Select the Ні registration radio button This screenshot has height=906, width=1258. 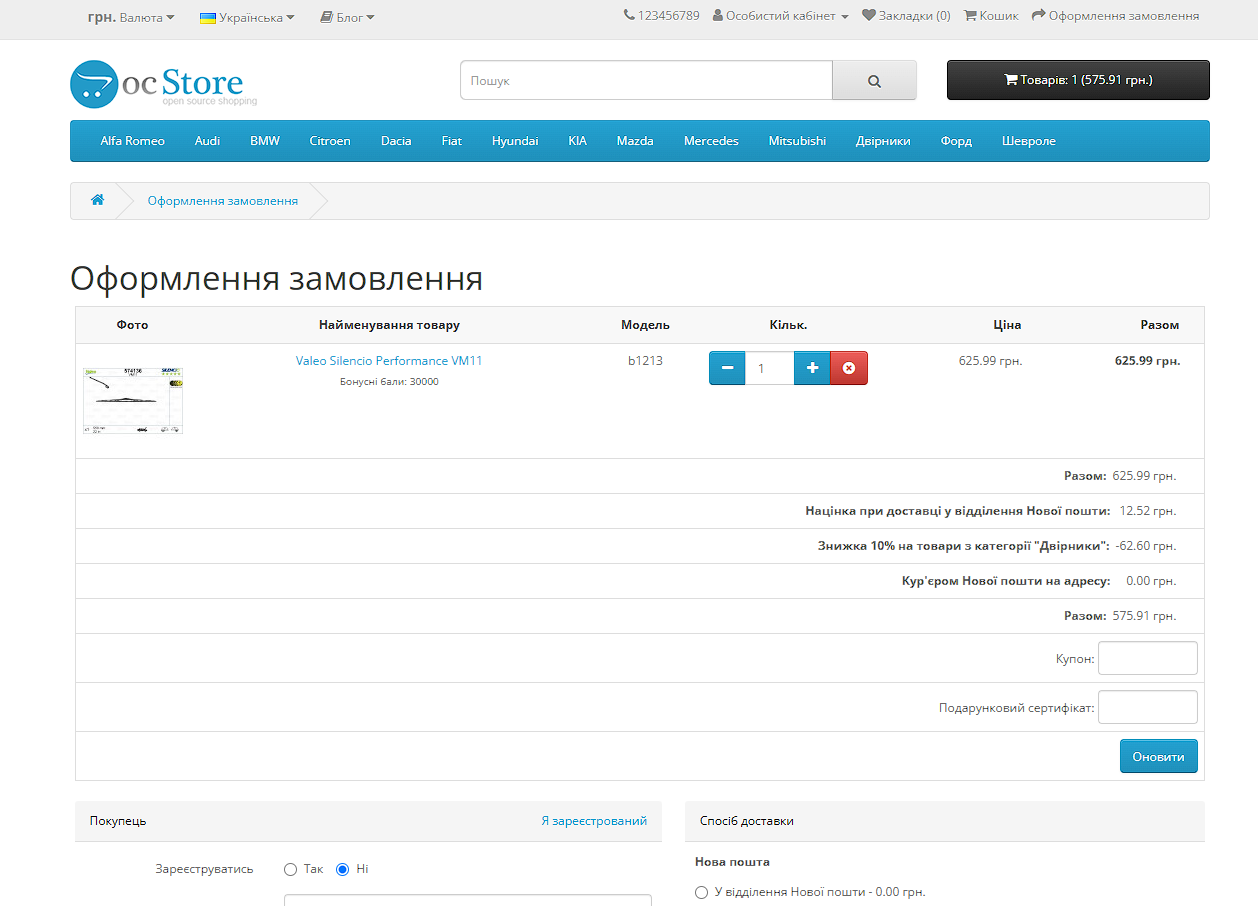click(342, 869)
